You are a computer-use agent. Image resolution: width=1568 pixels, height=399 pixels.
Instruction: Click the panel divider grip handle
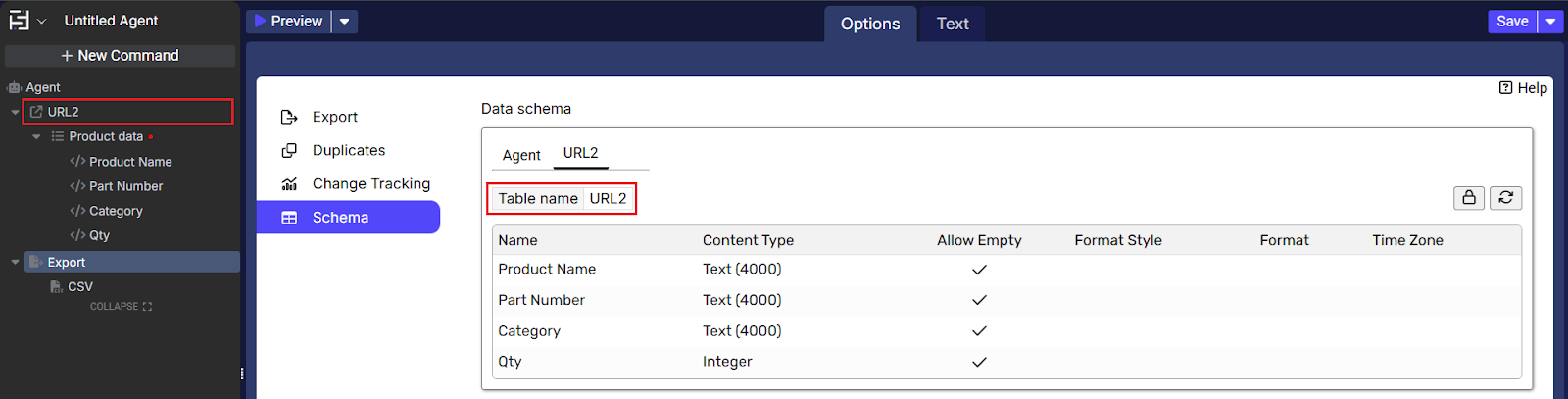click(x=242, y=374)
